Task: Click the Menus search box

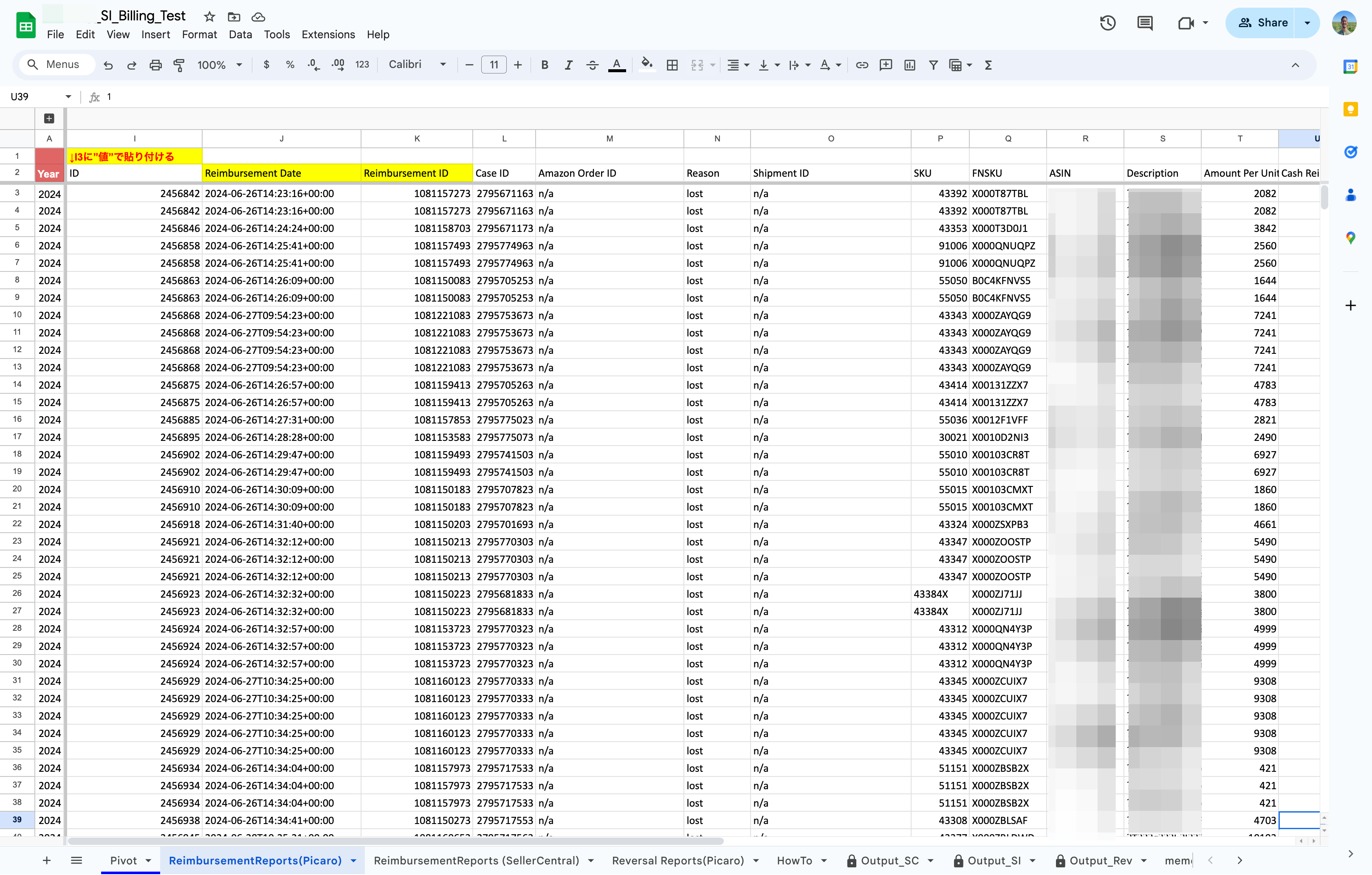Action: 57,65
